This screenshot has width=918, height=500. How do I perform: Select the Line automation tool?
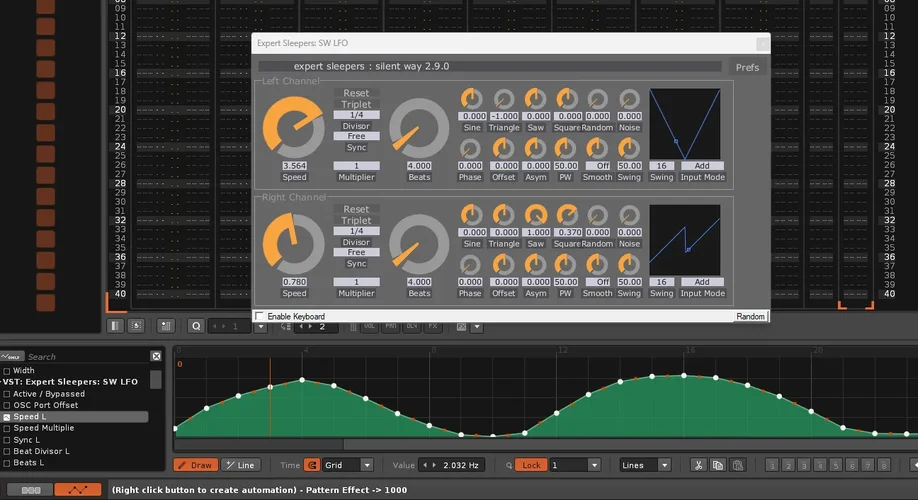click(239, 465)
